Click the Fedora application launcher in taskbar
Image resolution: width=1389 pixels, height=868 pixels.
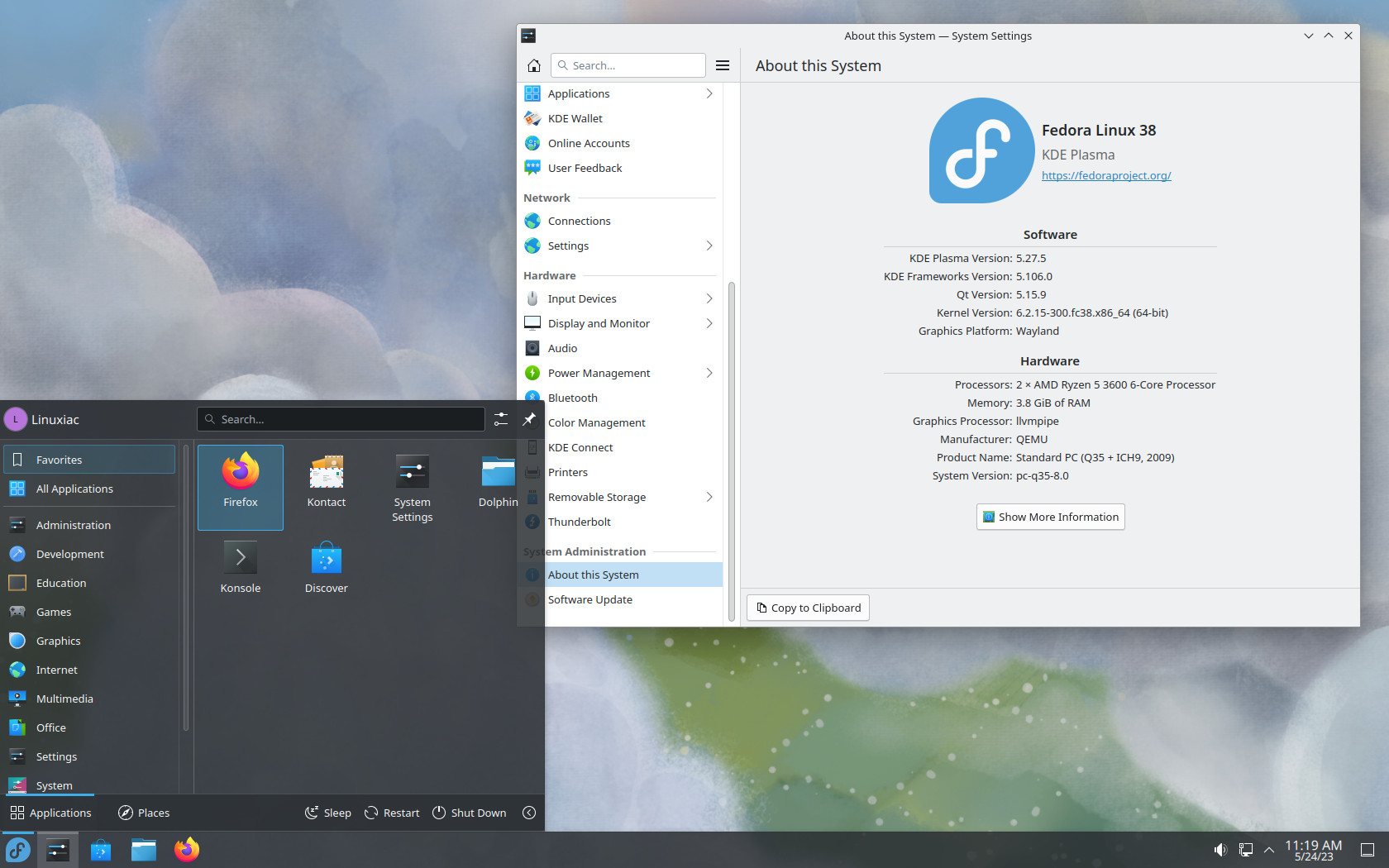coord(18,850)
